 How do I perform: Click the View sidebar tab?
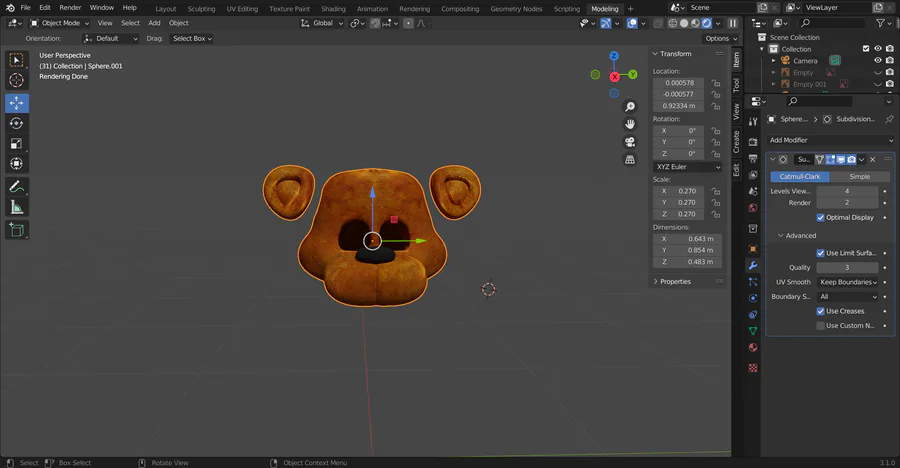[x=736, y=111]
